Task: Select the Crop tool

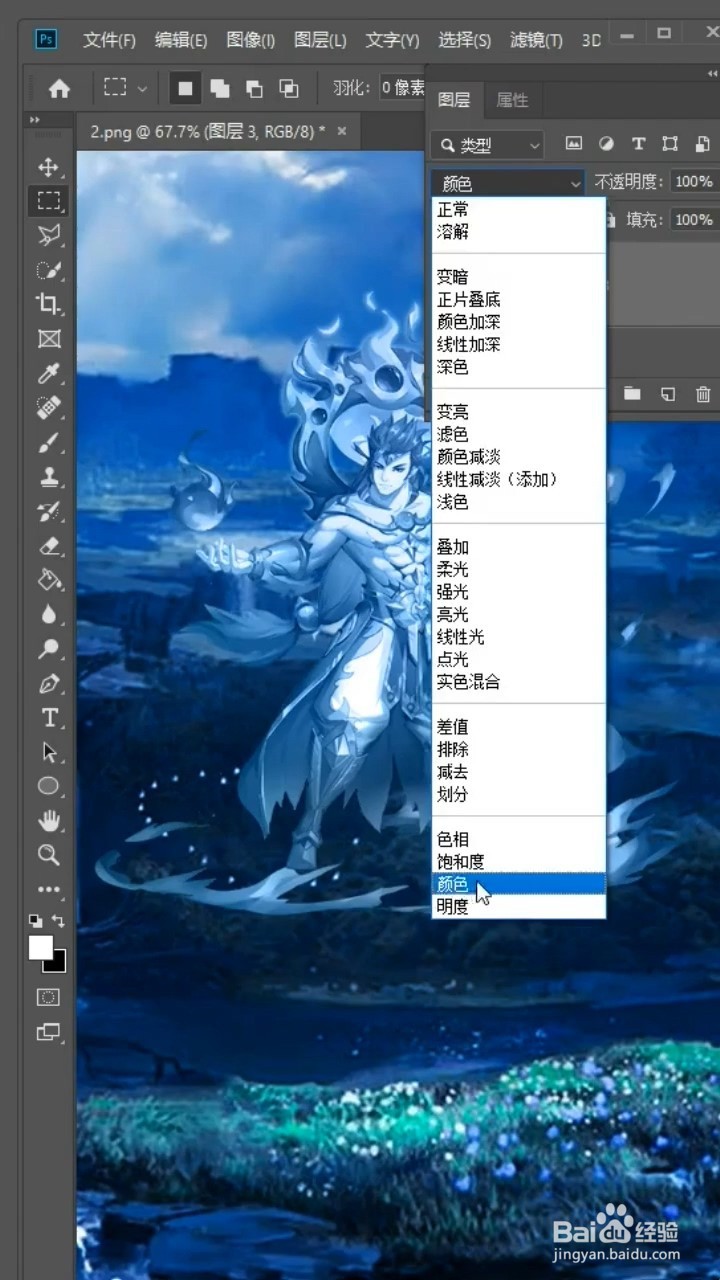Action: [x=48, y=304]
